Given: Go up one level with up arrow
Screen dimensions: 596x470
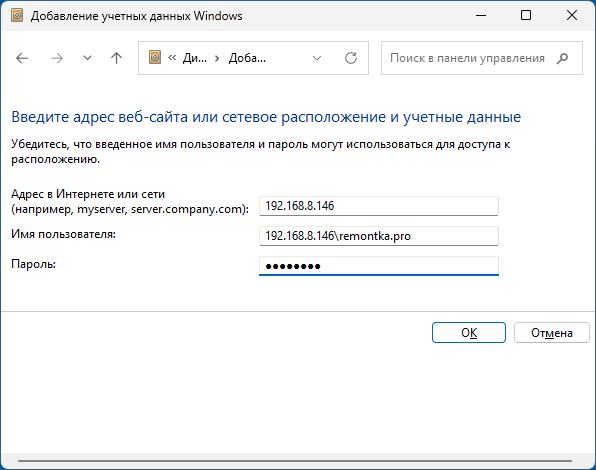Looking at the screenshot, I should (116, 58).
